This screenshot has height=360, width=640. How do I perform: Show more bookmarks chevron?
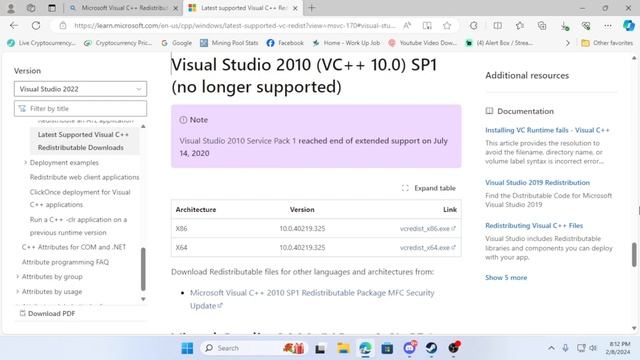point(567,43)
